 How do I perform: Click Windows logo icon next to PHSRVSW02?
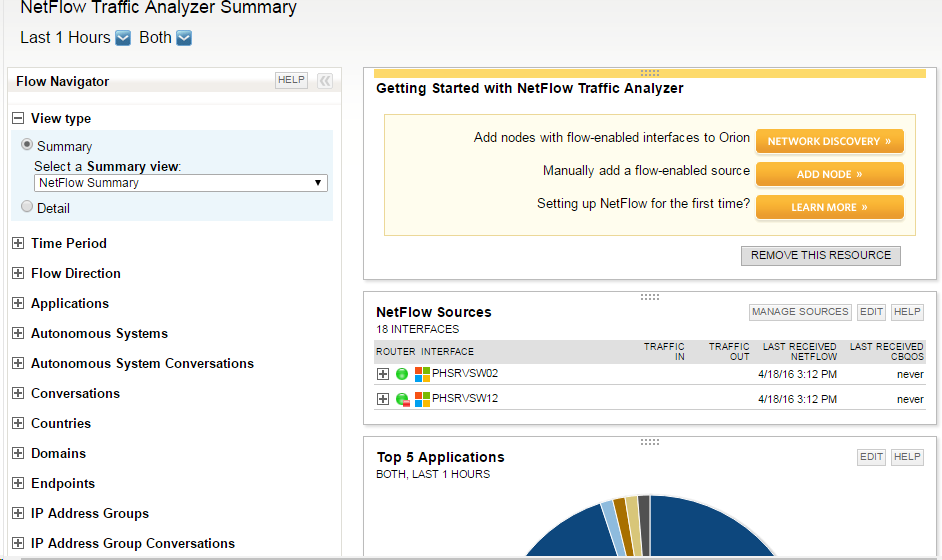(x=422, y=374)
